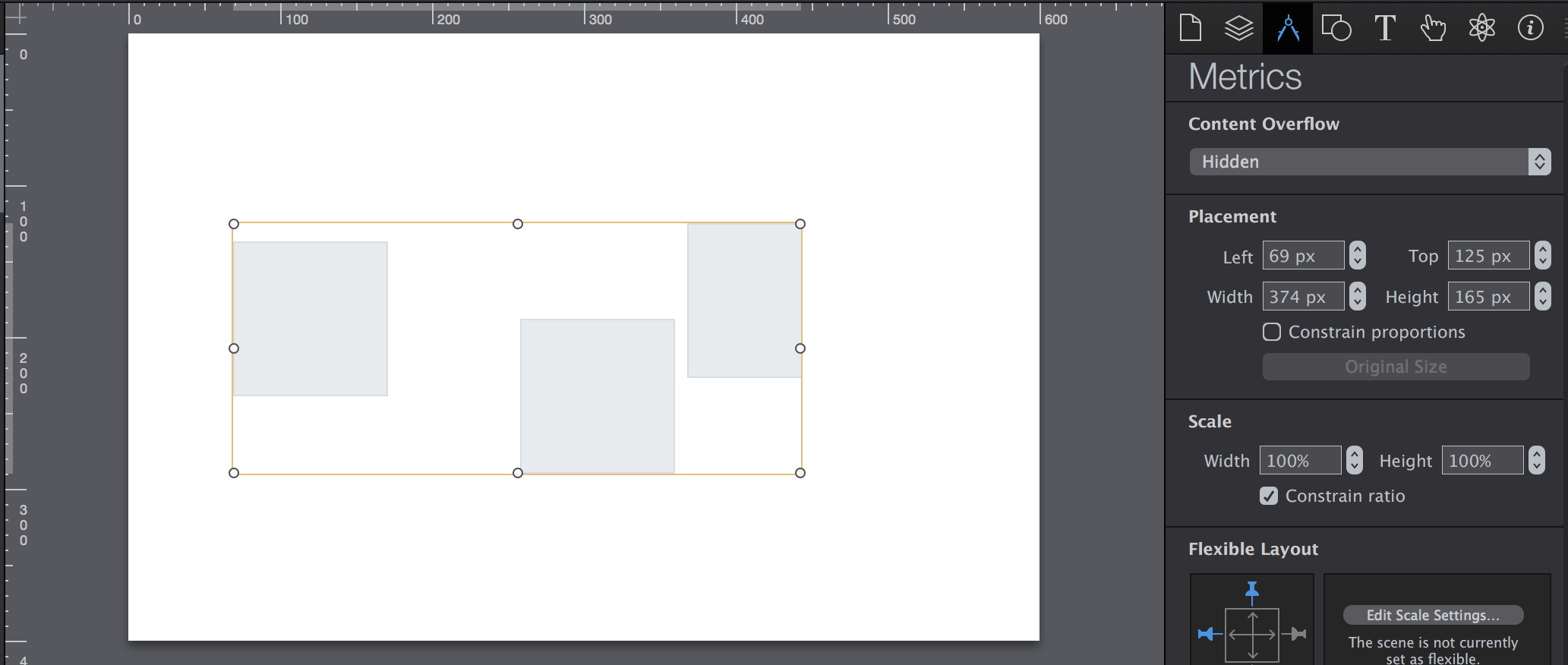Click the Original Size button
This screenshot has height=665, width=1568.
click(1396, 367)
